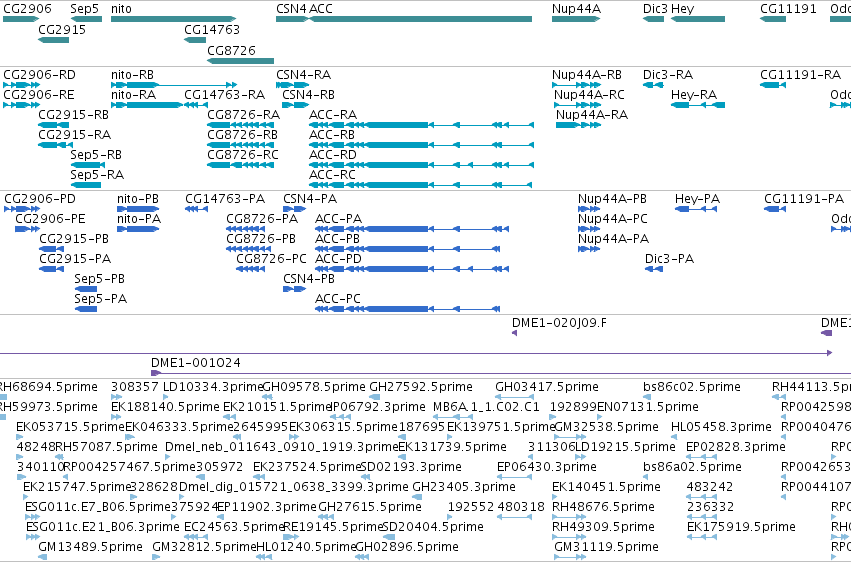Select EST MB6A.1_1.C02.C1
This screenshot has height=562, width=851.
click(454, 417)
